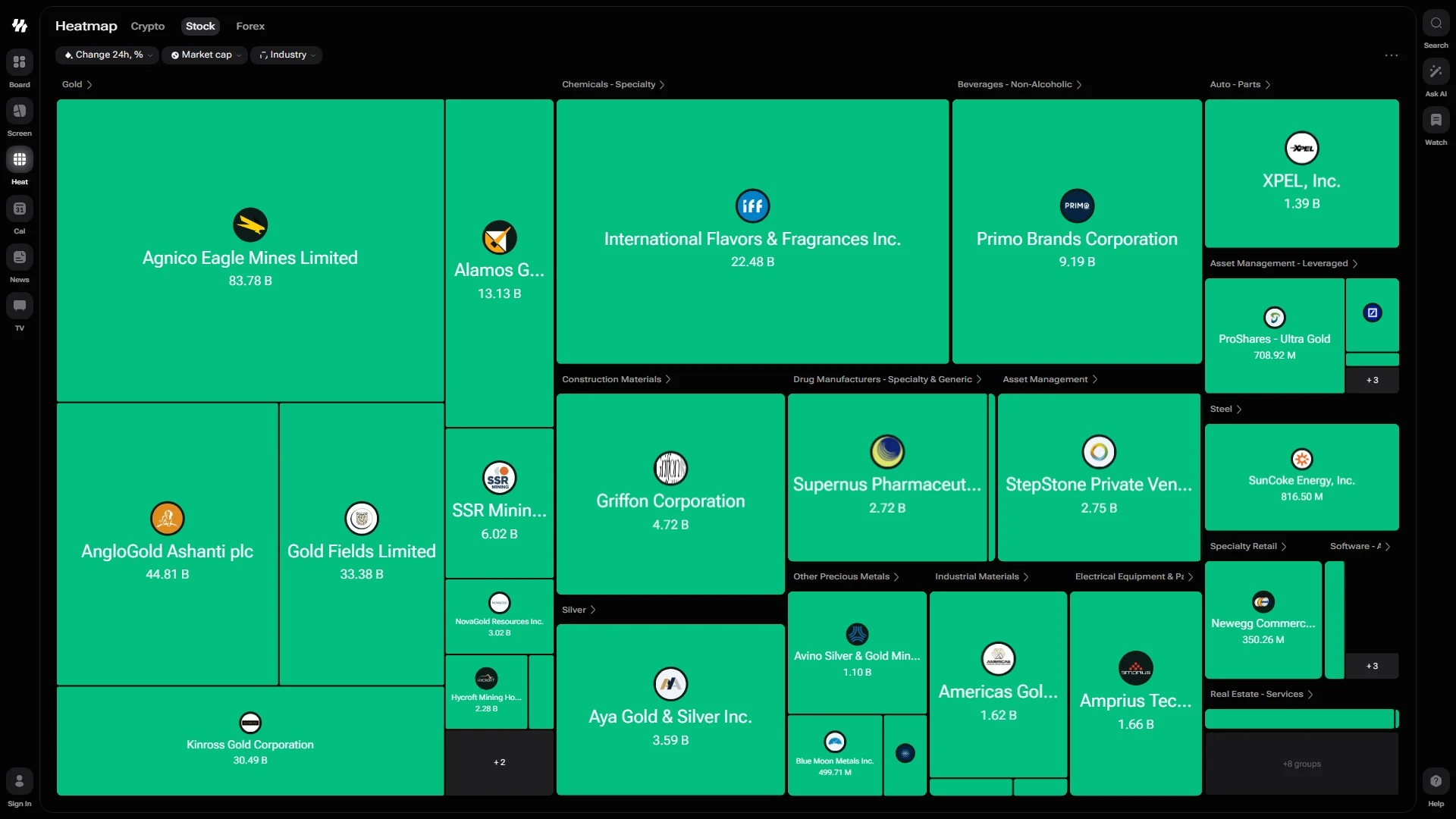Switch to the Stock tab
The height and width of the screenshot is (819, 1456).
tap(200, 27)
